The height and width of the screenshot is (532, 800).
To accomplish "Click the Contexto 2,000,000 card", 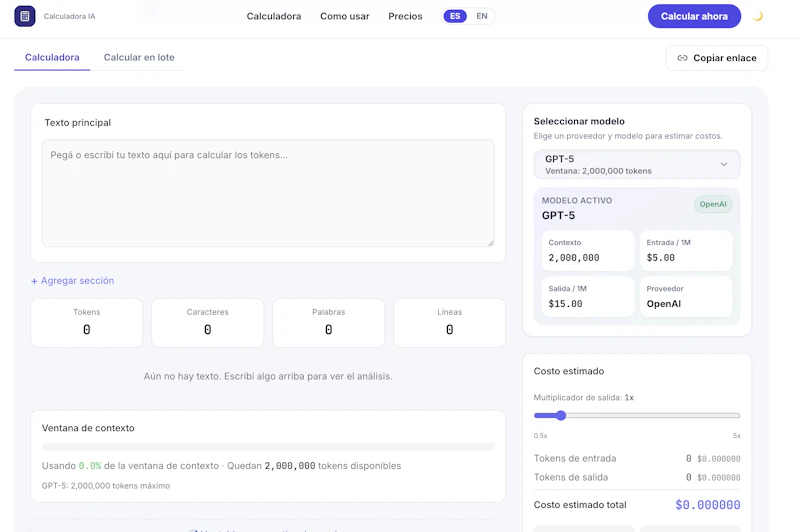I will point(588,250).
